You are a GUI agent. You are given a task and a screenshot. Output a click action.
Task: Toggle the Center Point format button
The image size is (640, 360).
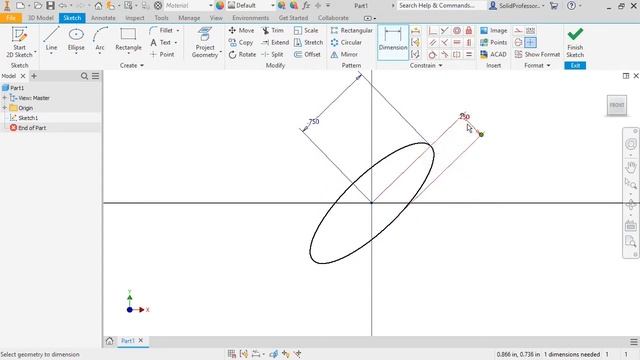point(530,42)
